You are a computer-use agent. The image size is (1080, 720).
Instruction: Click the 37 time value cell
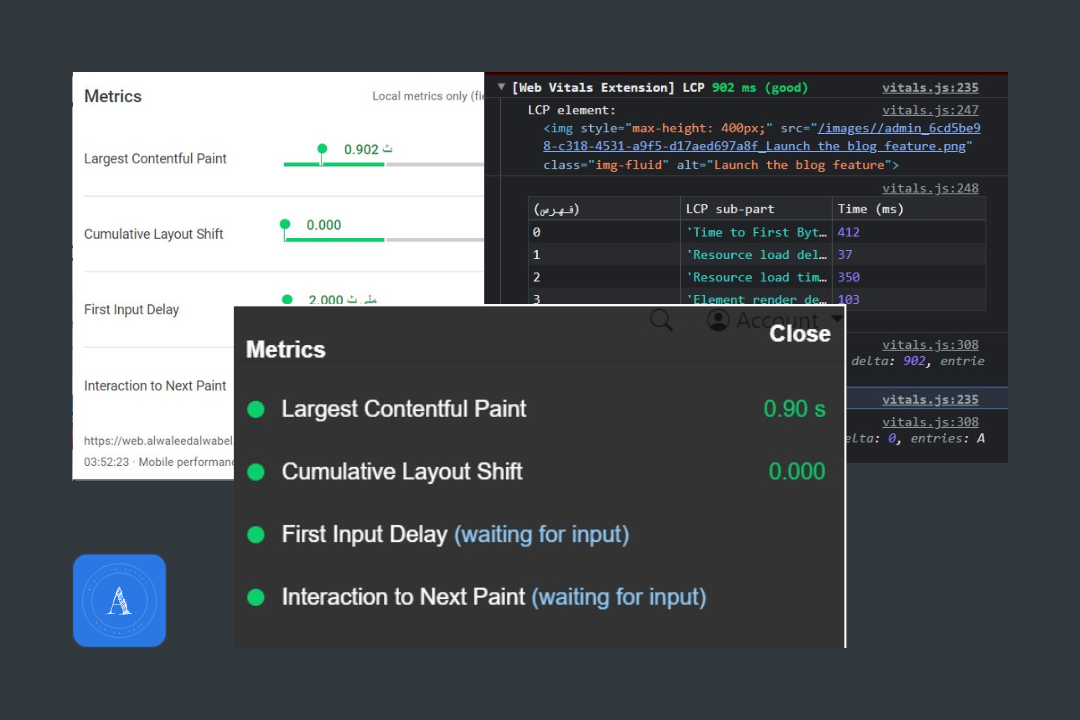pos(909,254)
